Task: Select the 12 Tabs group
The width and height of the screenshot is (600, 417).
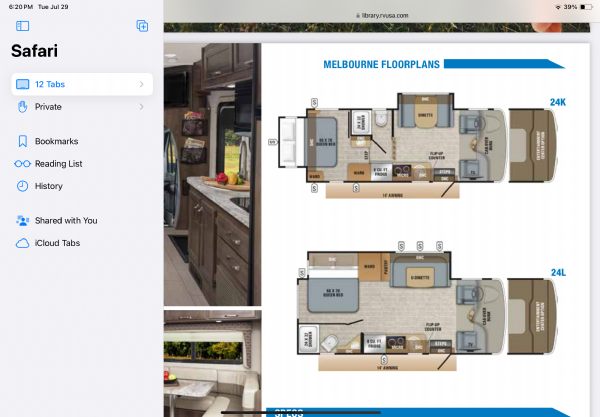Action: [x=82, y=84]
